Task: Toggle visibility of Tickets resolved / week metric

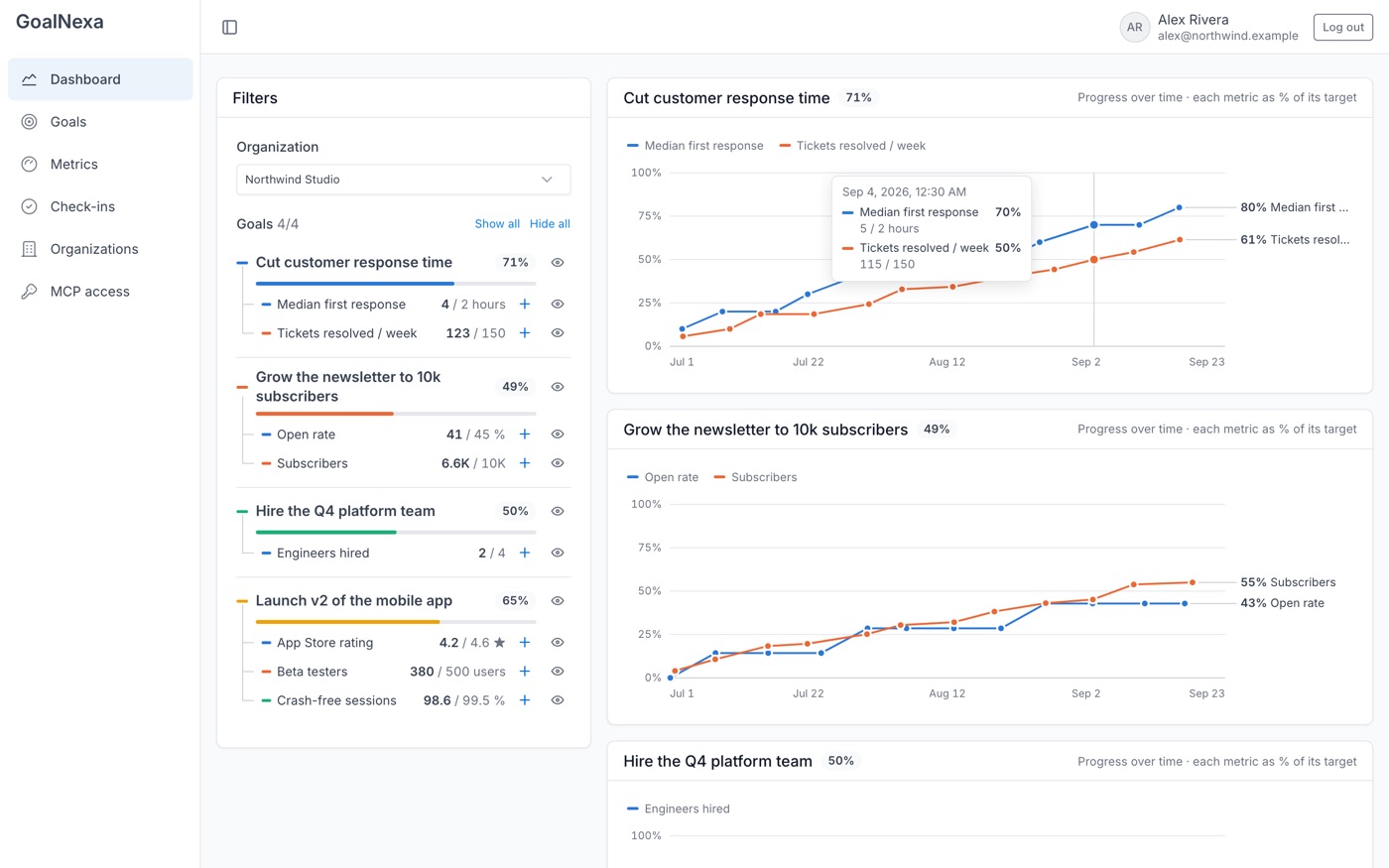Action: [558, 333]
